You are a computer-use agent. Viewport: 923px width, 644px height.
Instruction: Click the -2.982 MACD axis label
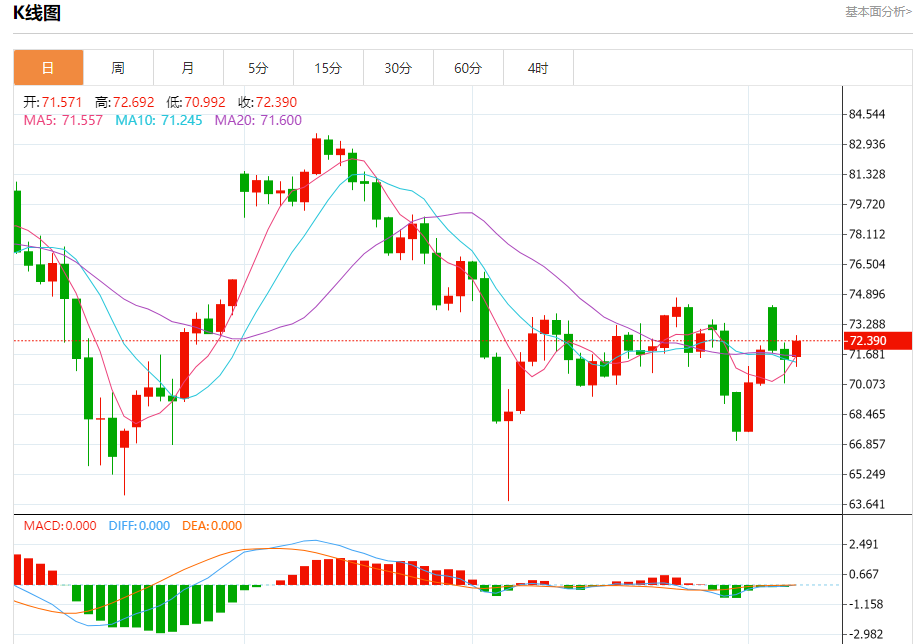[864, 635]
